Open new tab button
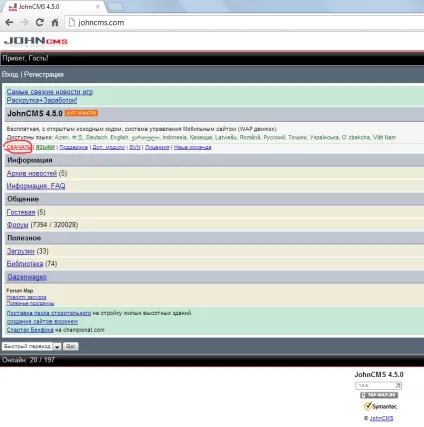The width and height of the screenshot is (424, 427). [115, 7]
